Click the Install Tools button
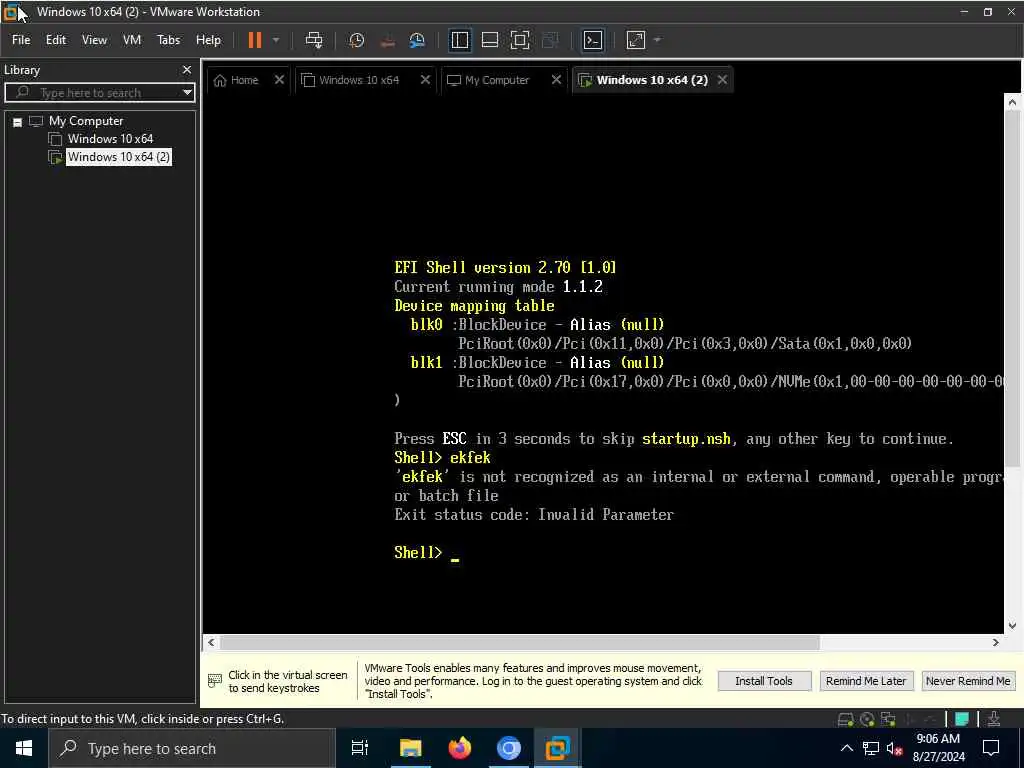The width and height of the screenshot is (1024, 768). click(764, 681)
